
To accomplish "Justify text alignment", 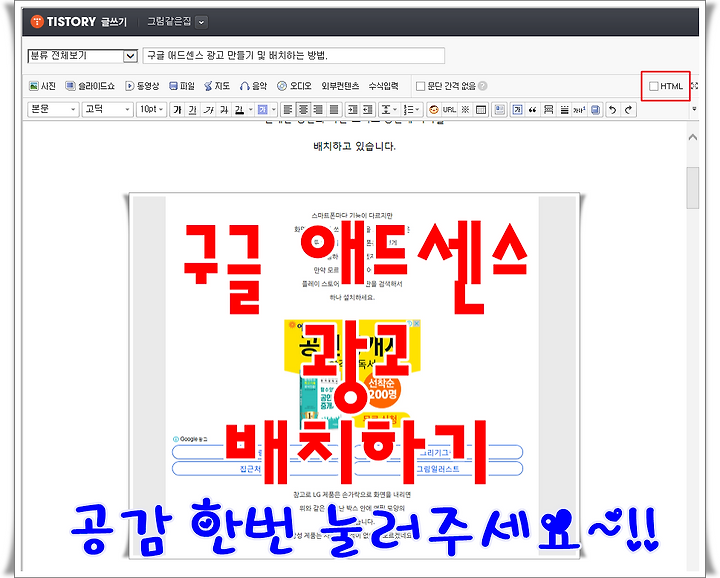I will point(334,110).
